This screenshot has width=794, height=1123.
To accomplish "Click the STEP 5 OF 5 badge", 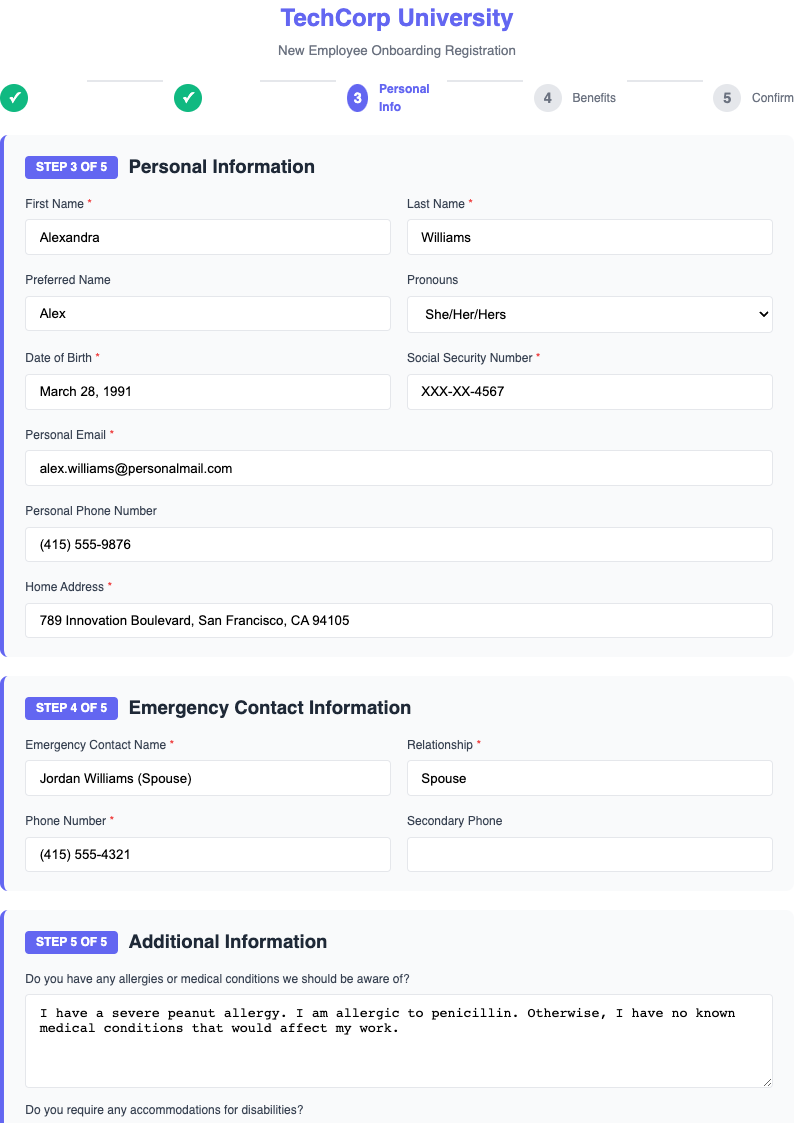I will (71, 942).
